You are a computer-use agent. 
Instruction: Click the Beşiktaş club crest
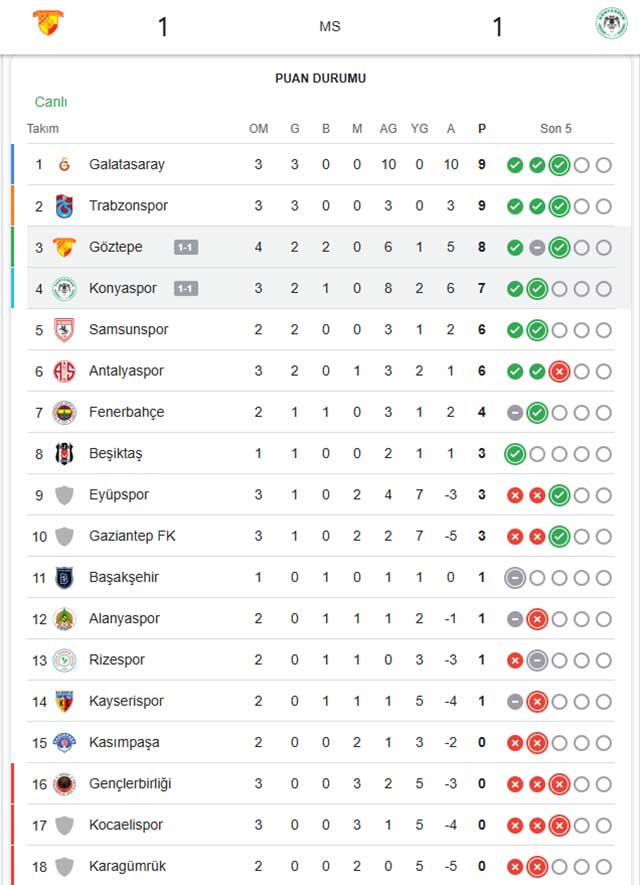click(x=65, y=454)
